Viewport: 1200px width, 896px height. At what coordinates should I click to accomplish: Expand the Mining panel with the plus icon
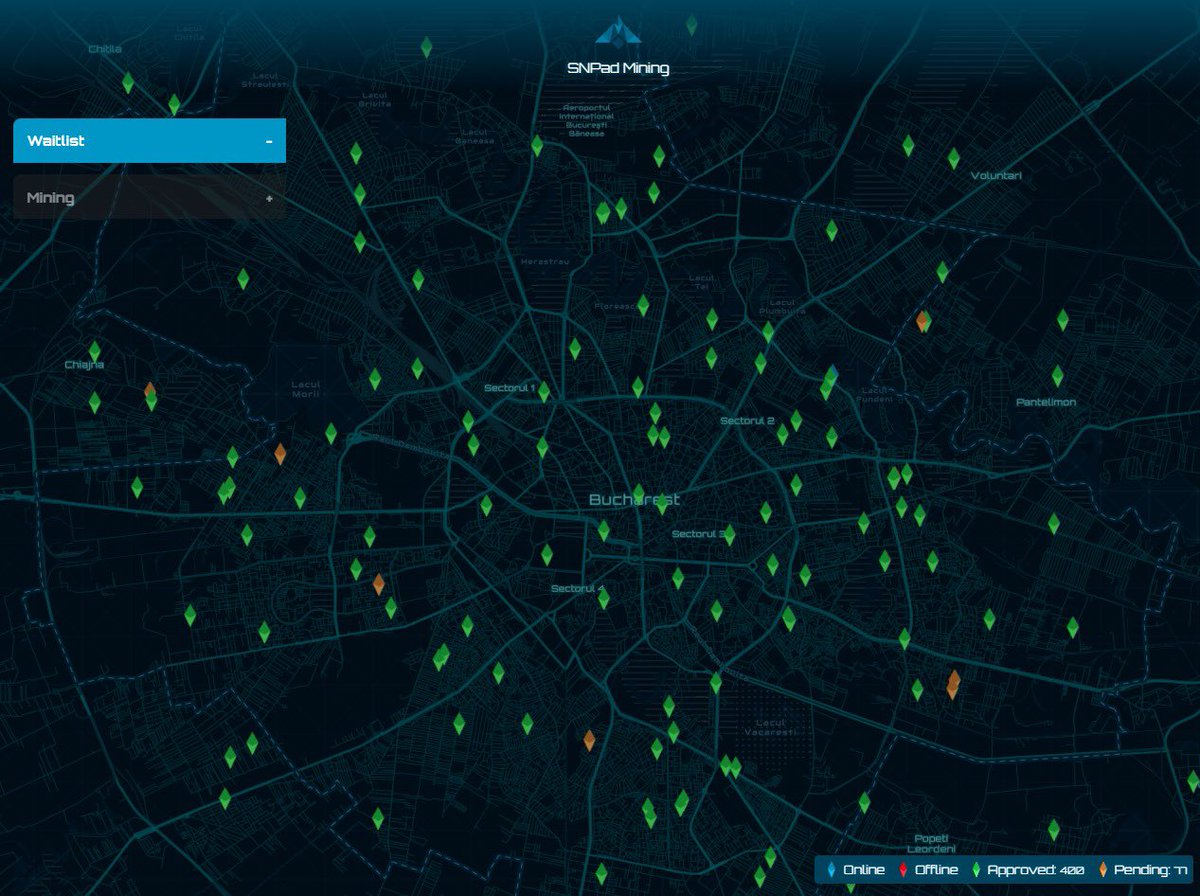coord(269,199)
